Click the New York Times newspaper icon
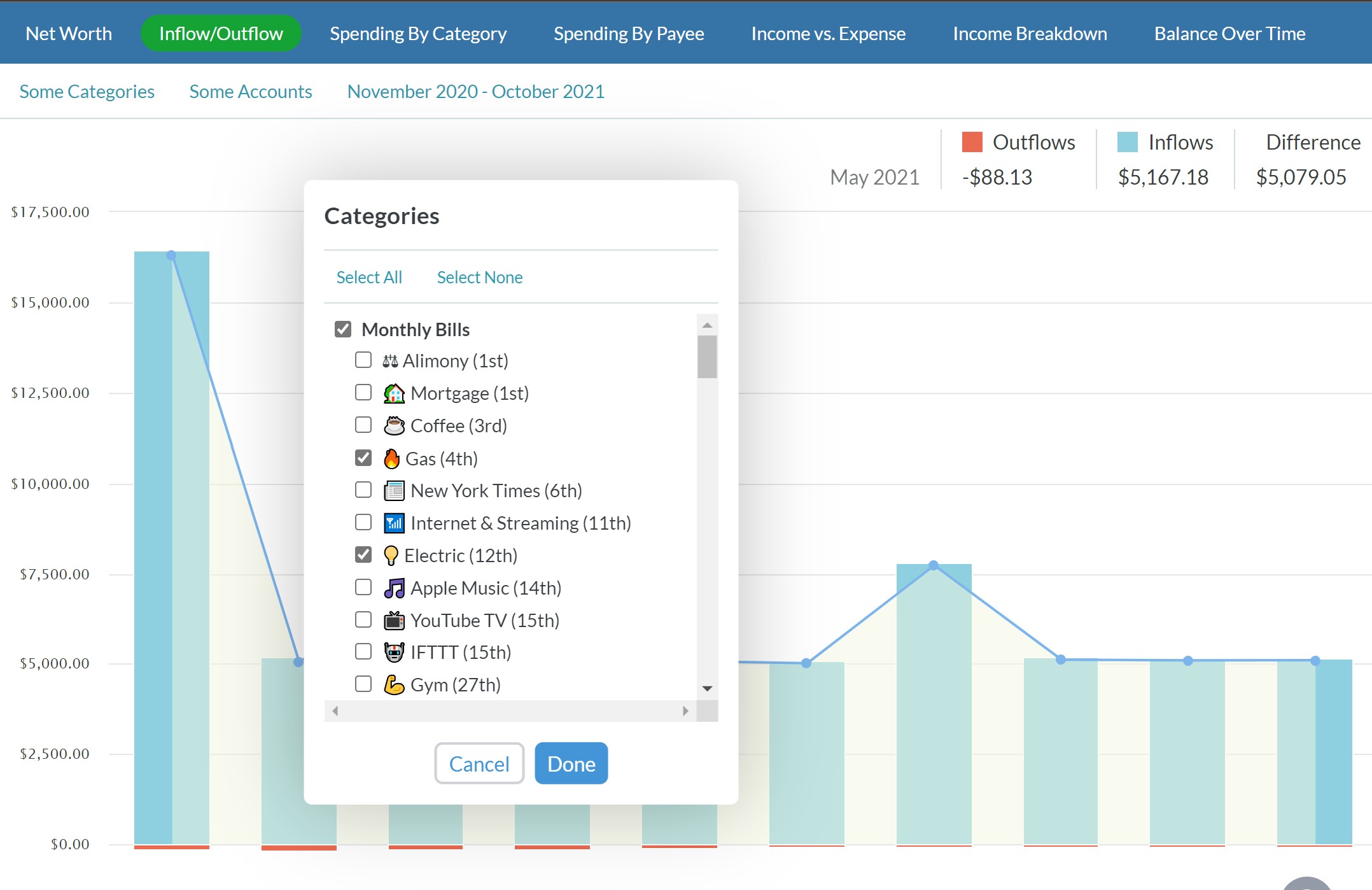This screenshot has height=890, width=1372. (x=394, y=491)
